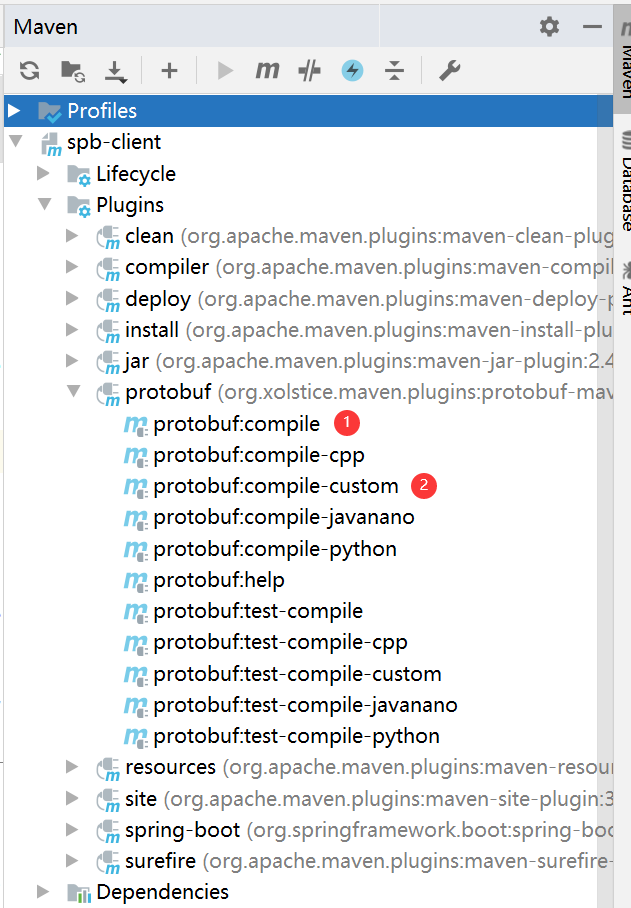Select protobuf:test-compile-python goal

pos(296,737)
